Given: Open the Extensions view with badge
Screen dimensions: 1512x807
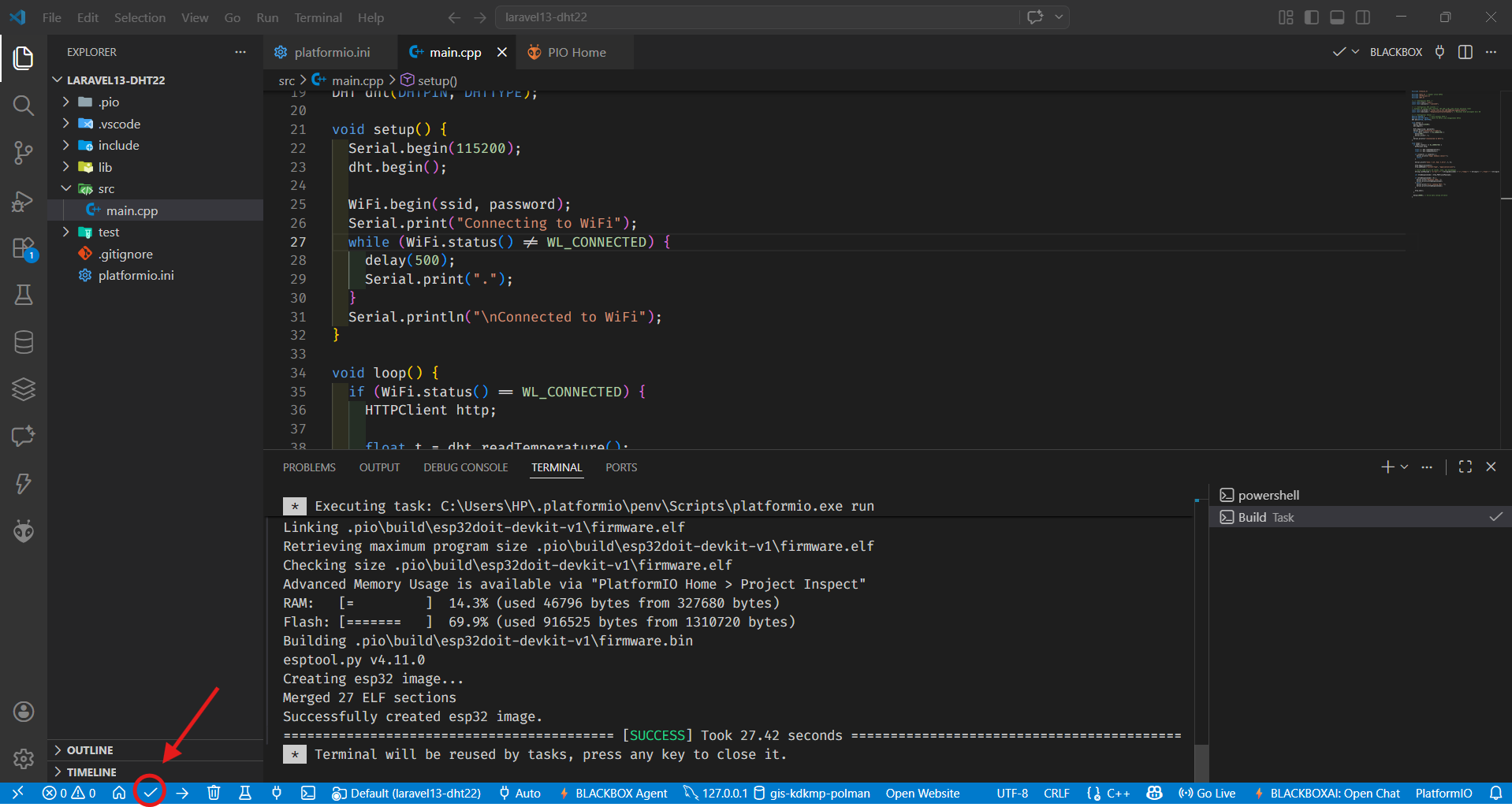Looking at the screenshot, I should [x=24, y=248].
